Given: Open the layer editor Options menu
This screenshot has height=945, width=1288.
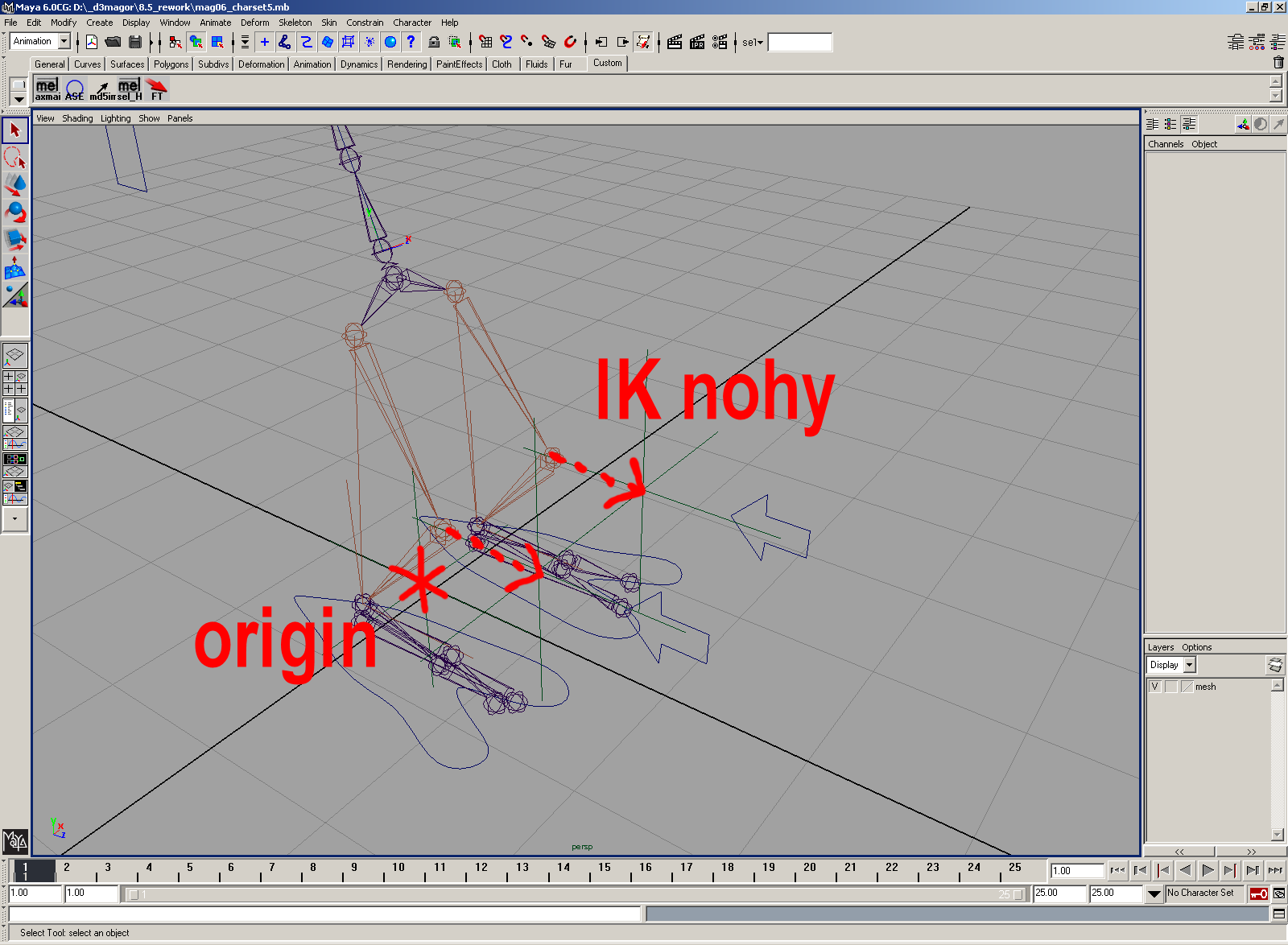Looking at the screenshot, I should click(1196, 647).
